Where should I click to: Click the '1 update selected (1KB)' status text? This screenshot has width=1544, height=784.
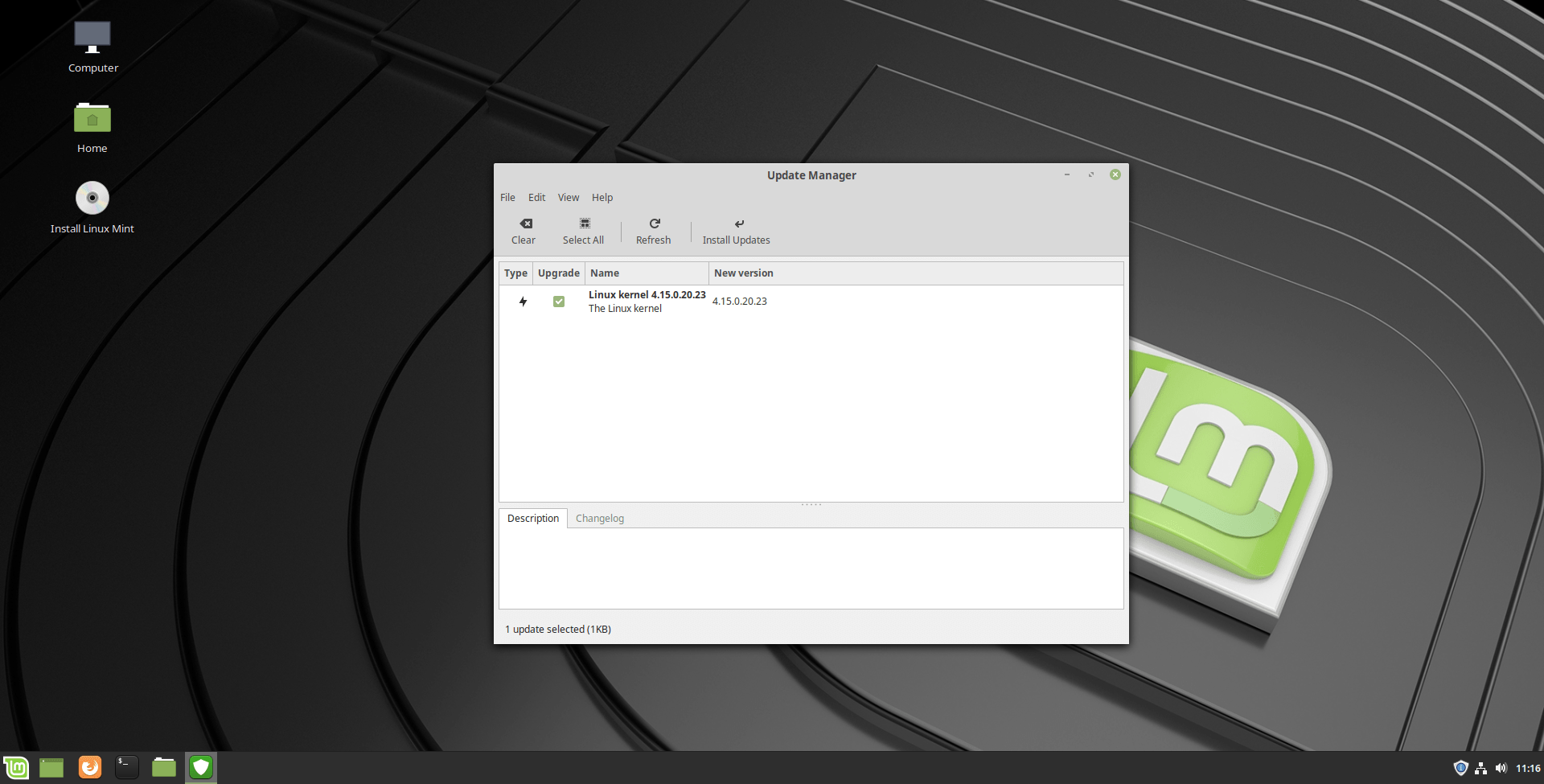(558, 630)
